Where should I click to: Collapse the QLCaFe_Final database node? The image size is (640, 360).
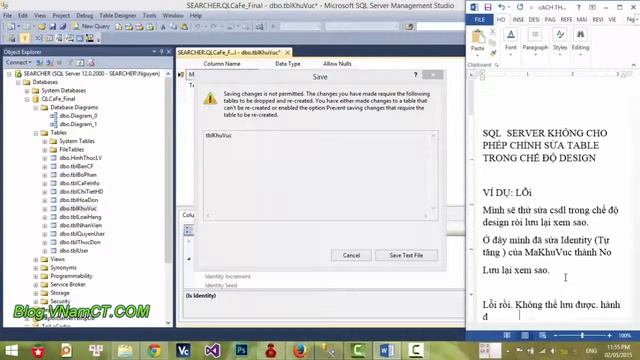tap(27, 99)
